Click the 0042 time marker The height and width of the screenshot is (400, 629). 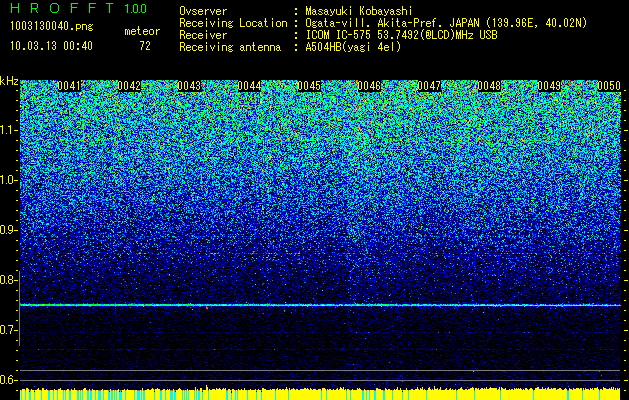tap(129, 86)
